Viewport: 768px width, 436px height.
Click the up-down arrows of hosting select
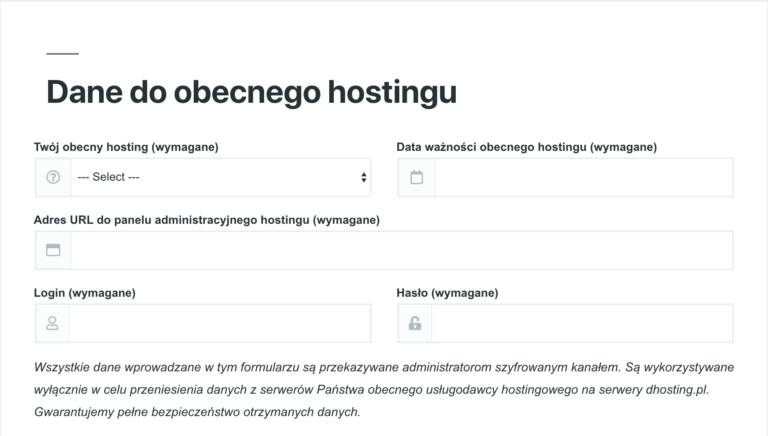(363, 177)
